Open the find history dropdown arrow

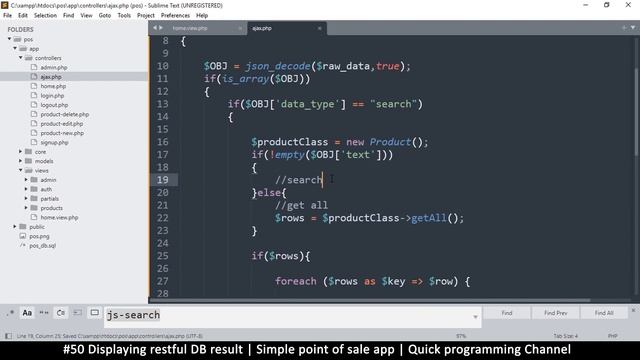(x=475, y=317)
